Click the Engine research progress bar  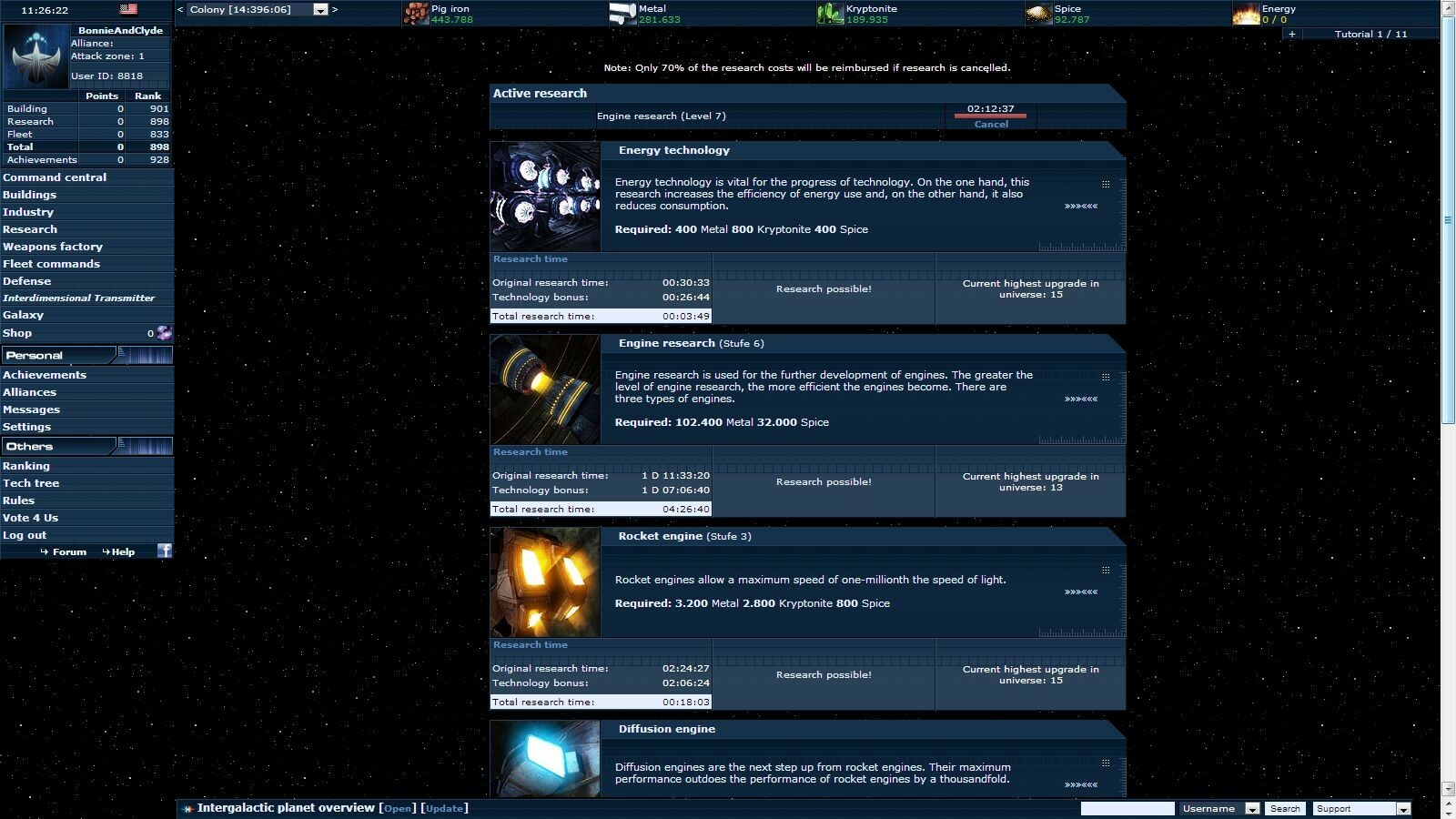click(x=991, y=114)
